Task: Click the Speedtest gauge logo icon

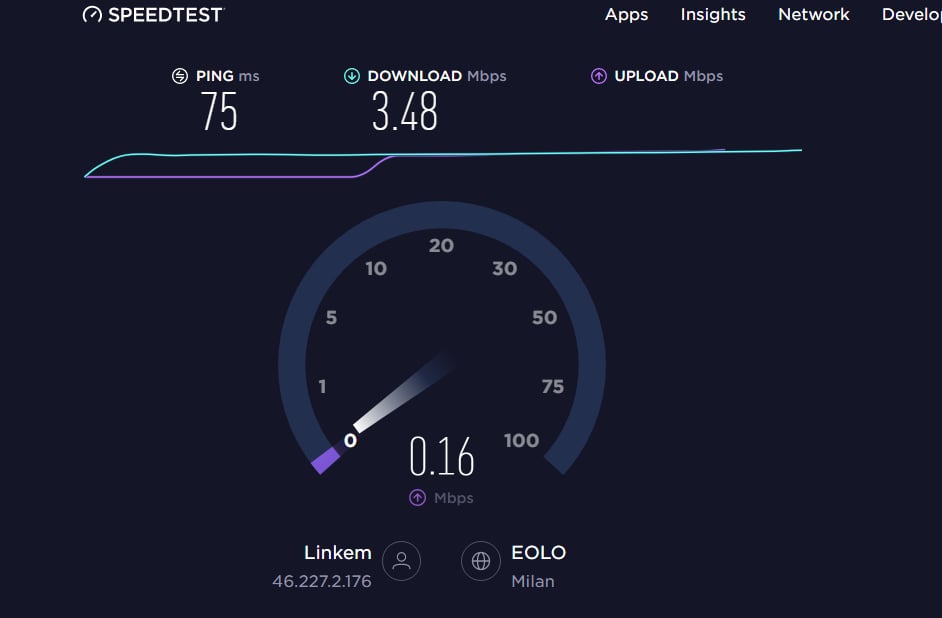Action: click(x=92, y=14)
